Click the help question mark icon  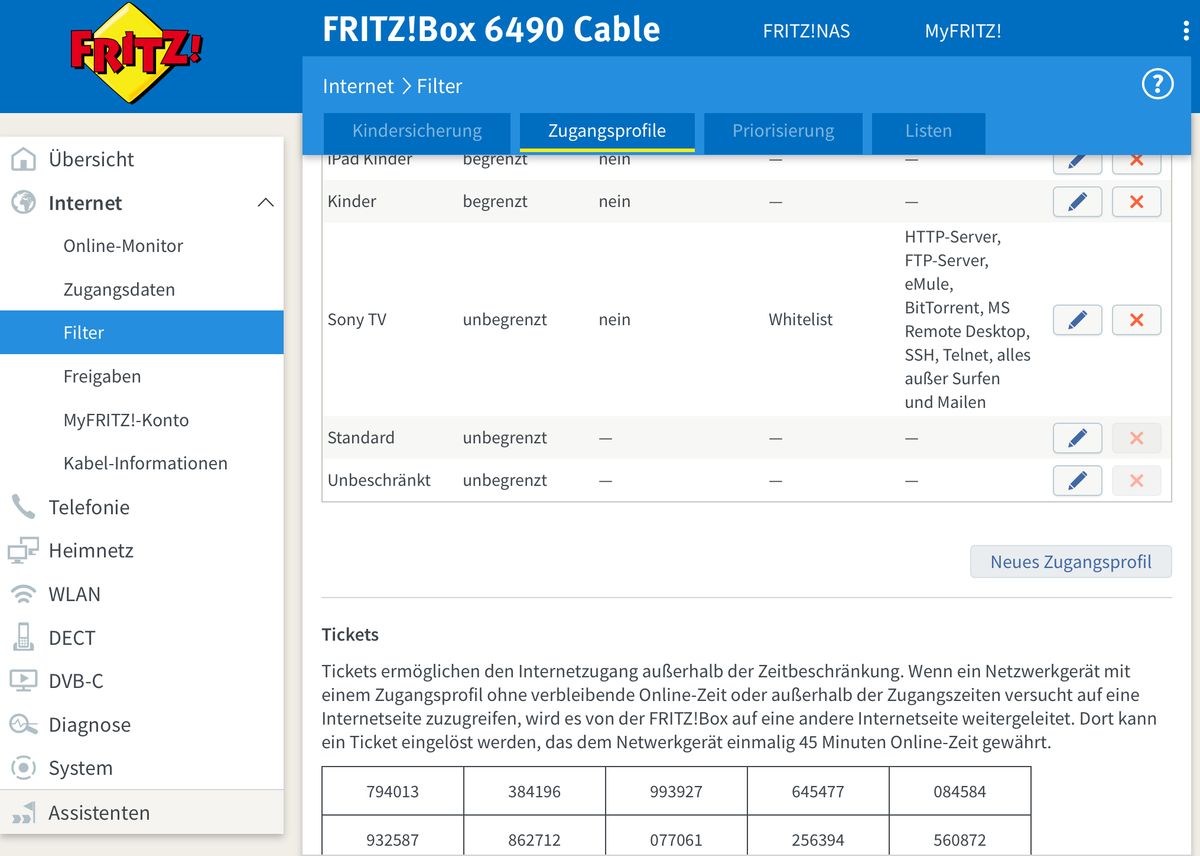1157,85
